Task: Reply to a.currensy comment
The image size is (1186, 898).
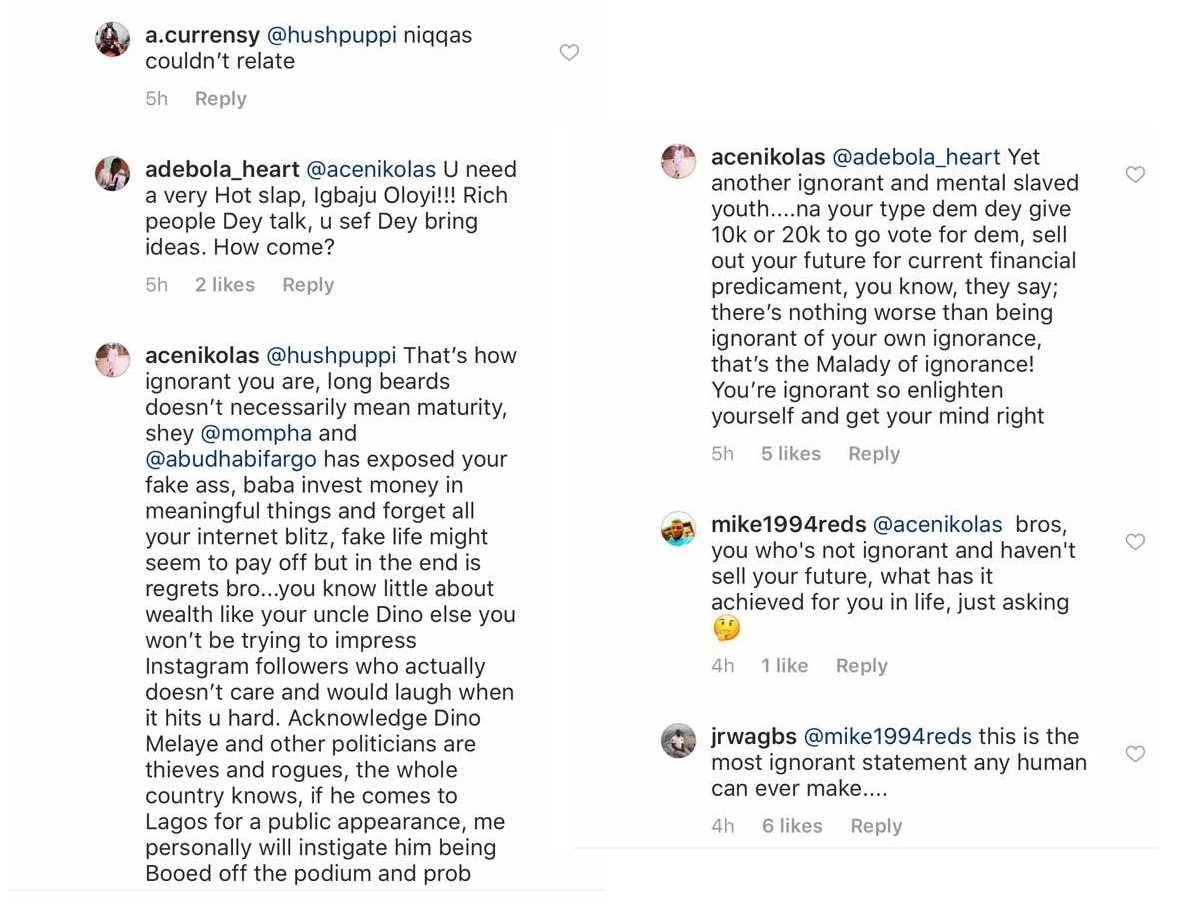Action: coord(220,98)
